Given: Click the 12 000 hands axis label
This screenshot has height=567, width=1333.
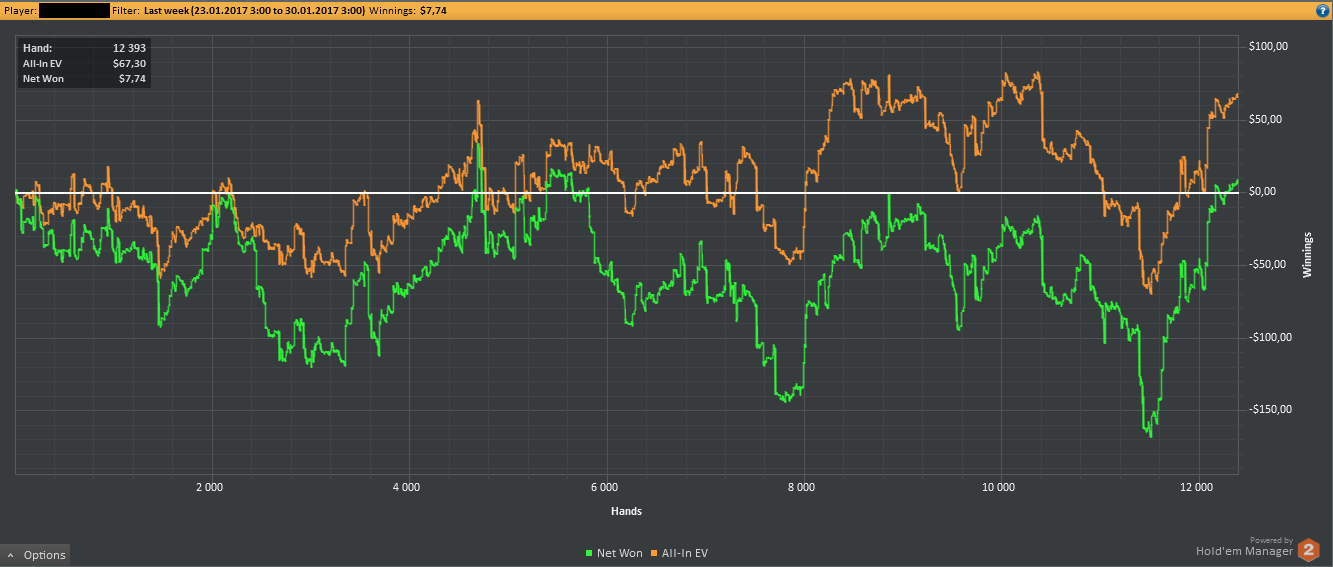Looking at the screenshot, I should [x=1196, y=487].
